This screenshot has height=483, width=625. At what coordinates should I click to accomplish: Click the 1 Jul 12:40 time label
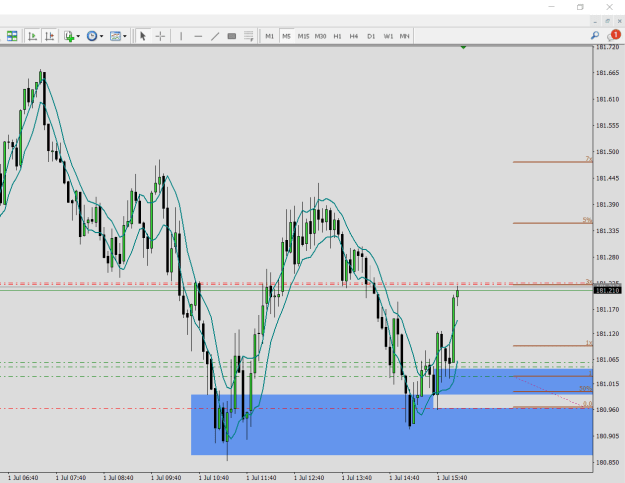(309, 477)
